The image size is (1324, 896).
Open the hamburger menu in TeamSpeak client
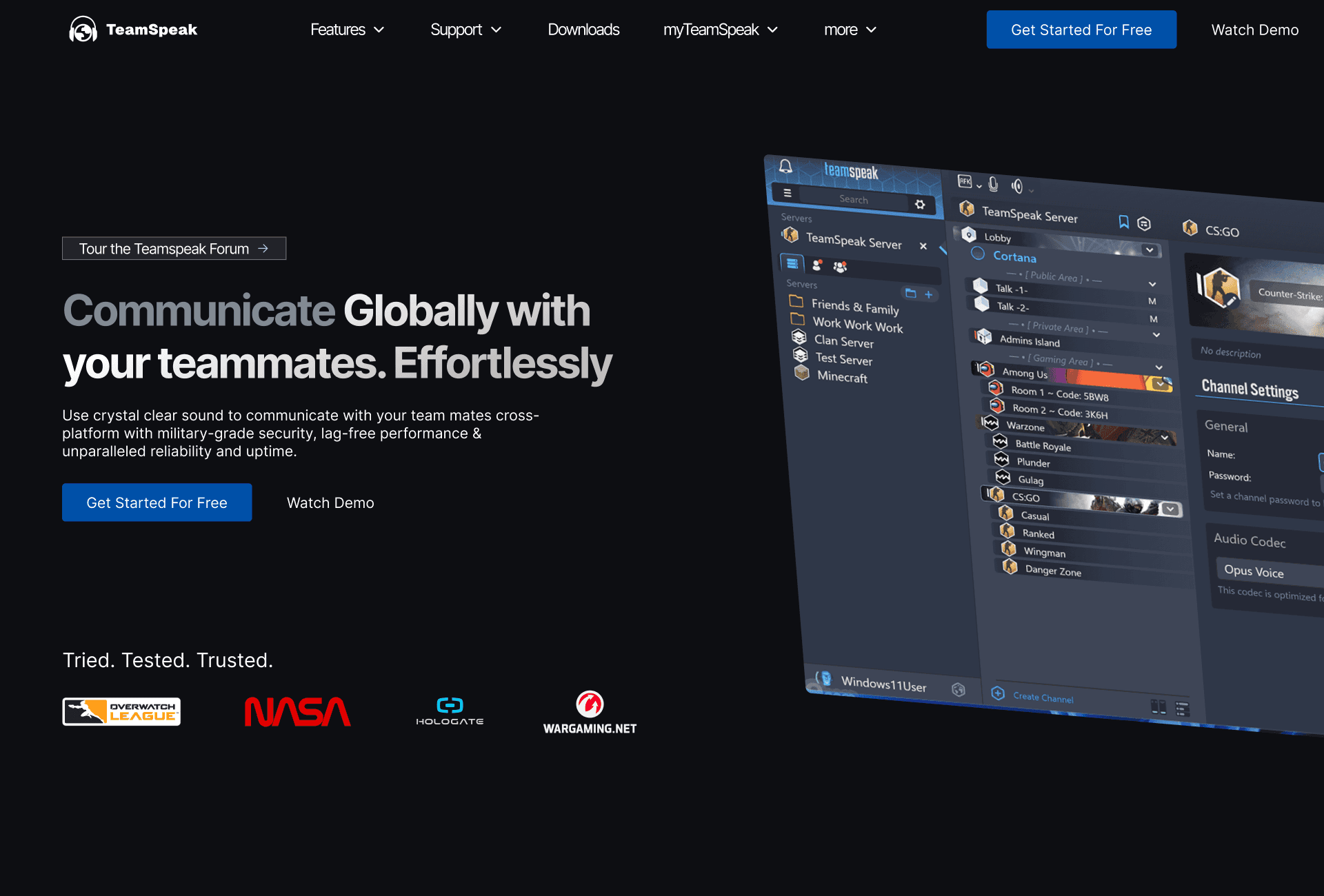(x=788, y=193)
